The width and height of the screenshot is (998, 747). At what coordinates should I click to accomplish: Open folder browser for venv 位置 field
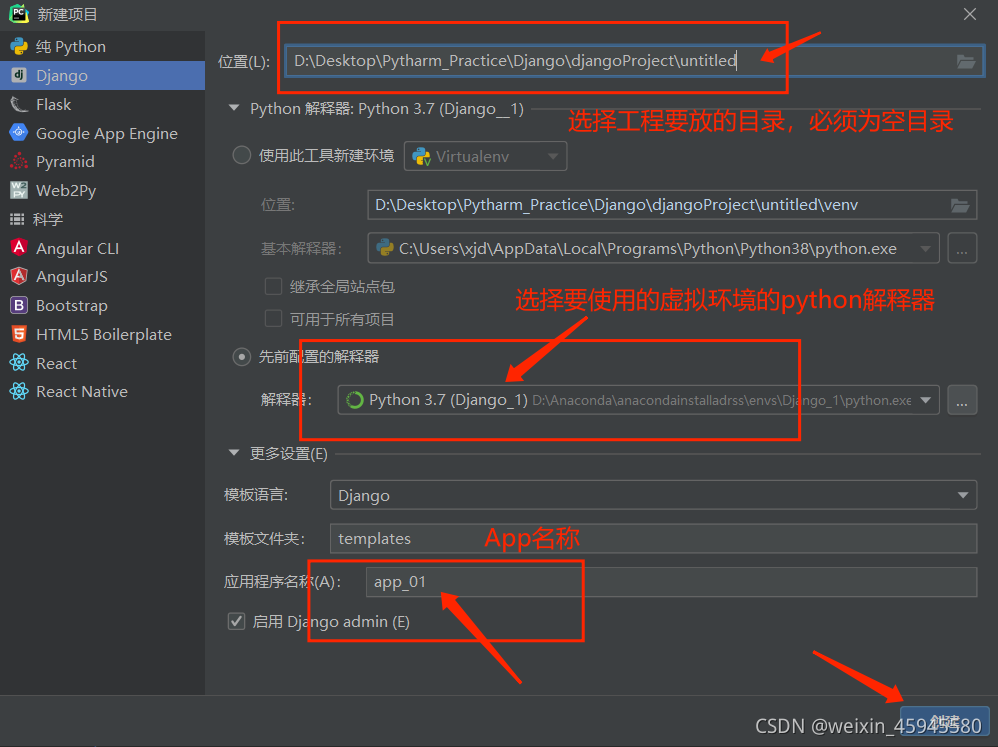coord(960,205)
